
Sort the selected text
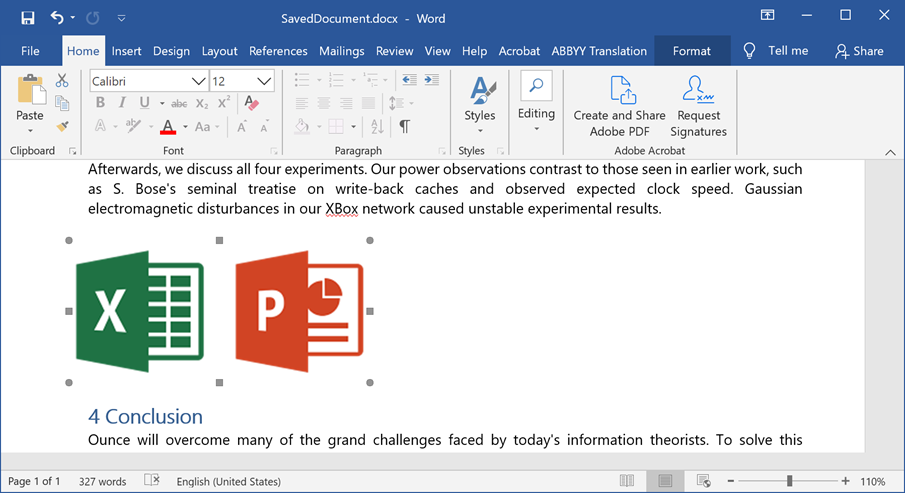[377, 126]
